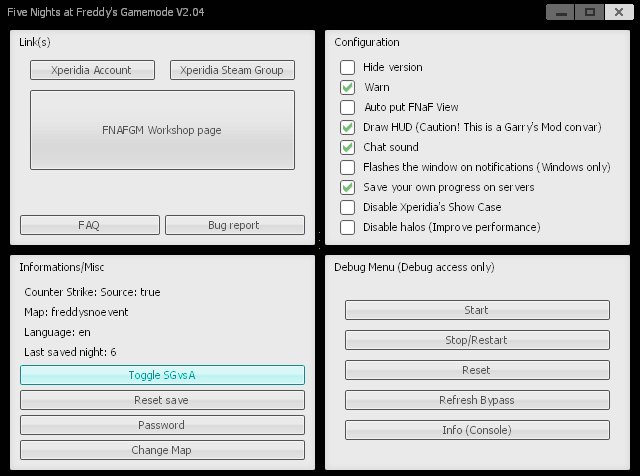The image size is (640, 476).
Task: Enable the Hide version checkbox
Action: coord(347,67)
